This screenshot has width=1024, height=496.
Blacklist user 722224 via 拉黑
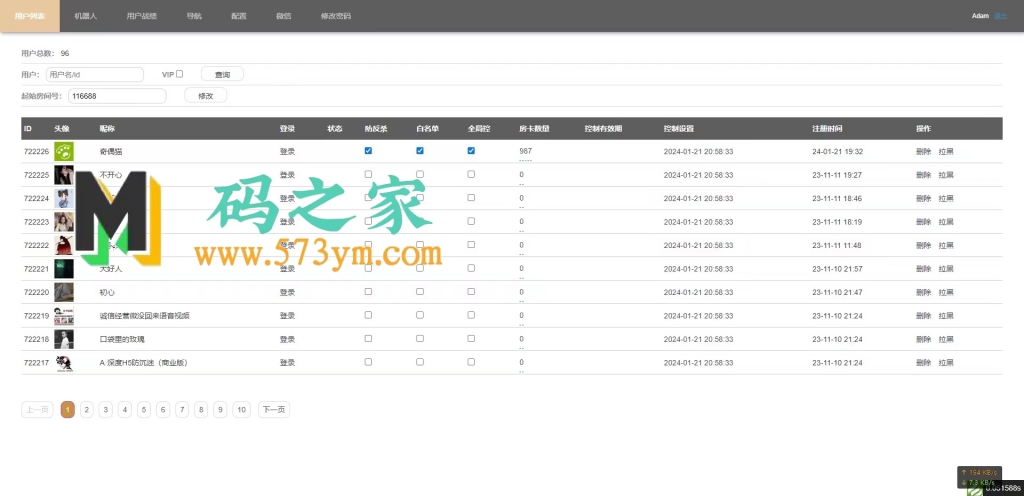tap(946, 198)
